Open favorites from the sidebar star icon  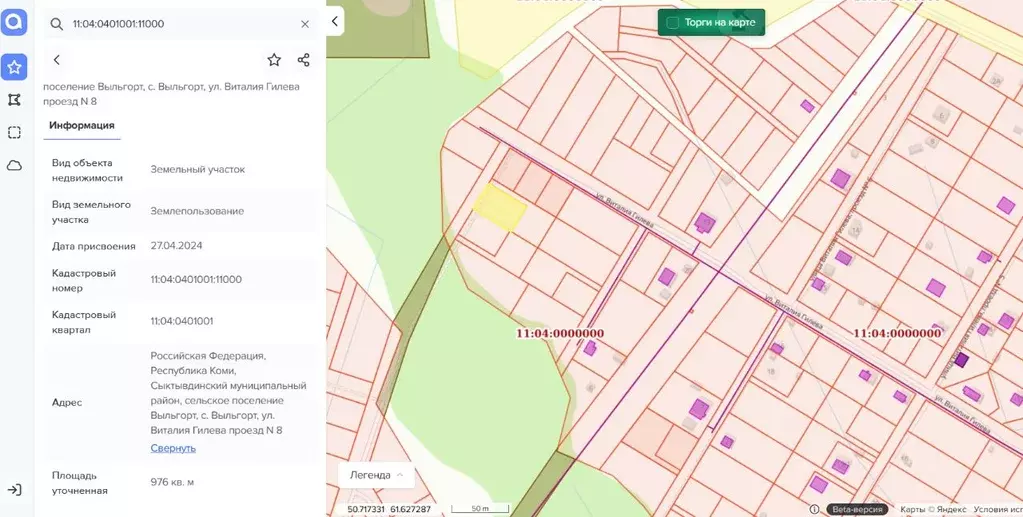coord(14,67)
